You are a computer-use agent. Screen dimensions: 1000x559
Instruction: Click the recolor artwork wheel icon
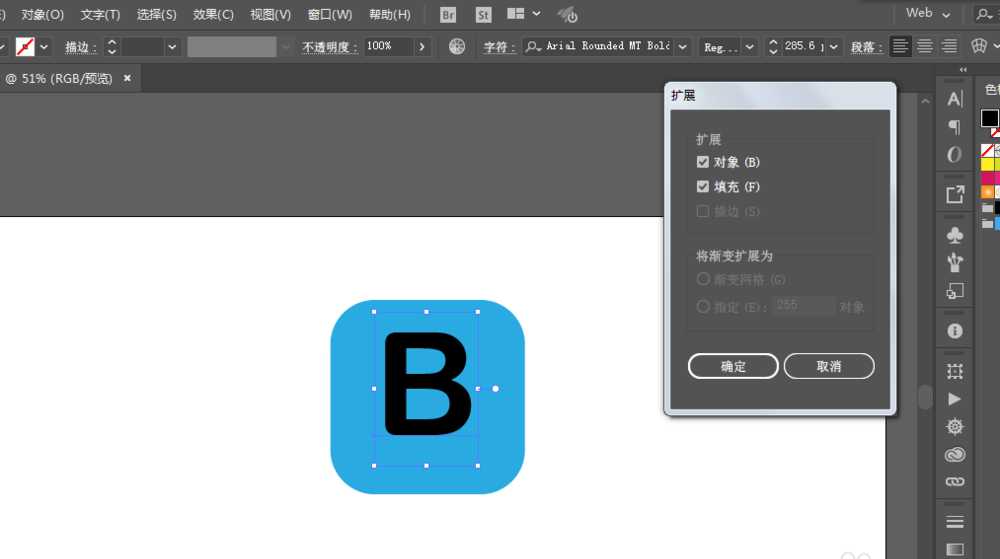457,46
